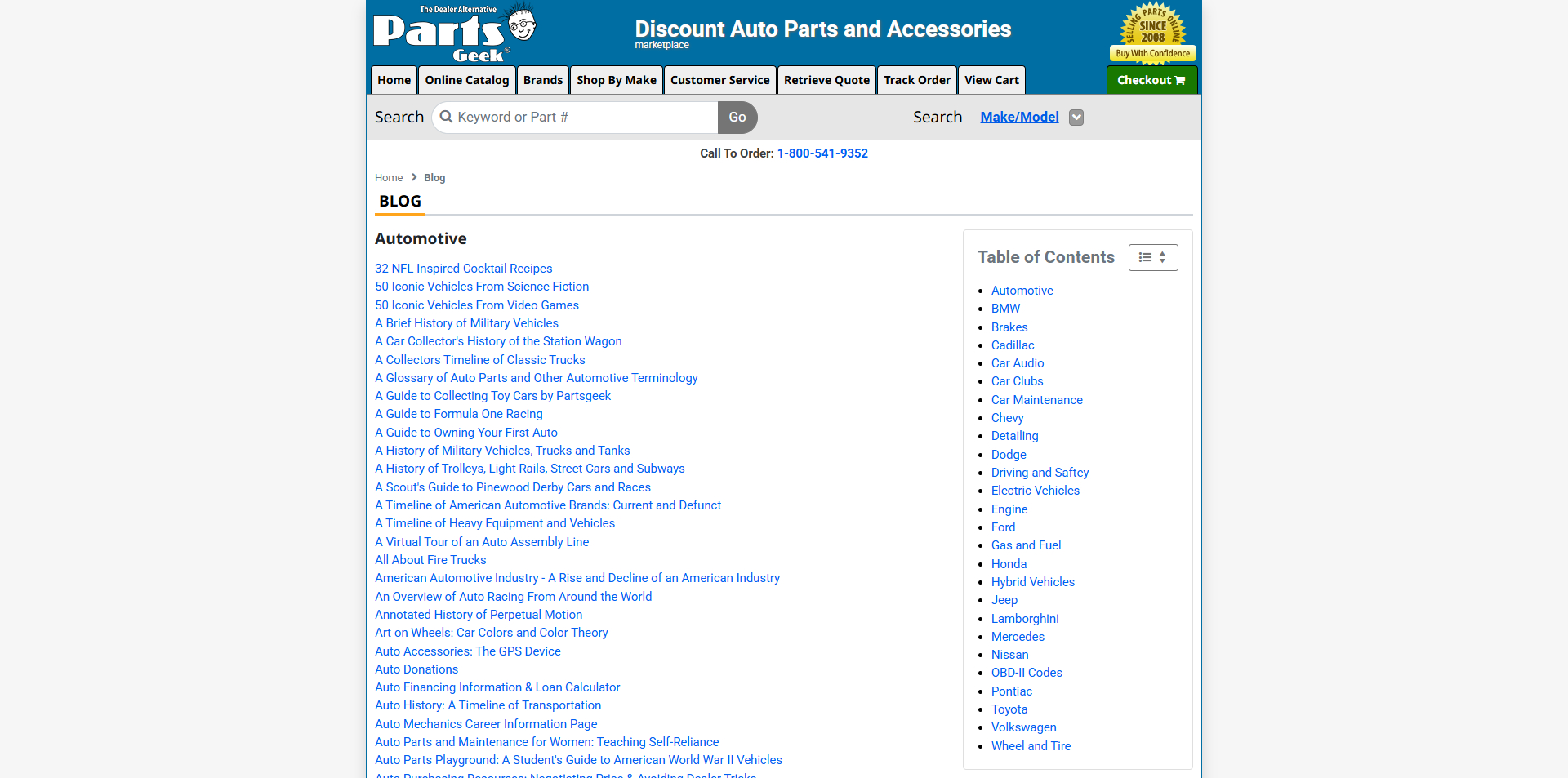The width and height of the screenshot is (1568, 778).
Task: Open Auto Mechanics Career Information Page
Action: [x=486, y=724]
